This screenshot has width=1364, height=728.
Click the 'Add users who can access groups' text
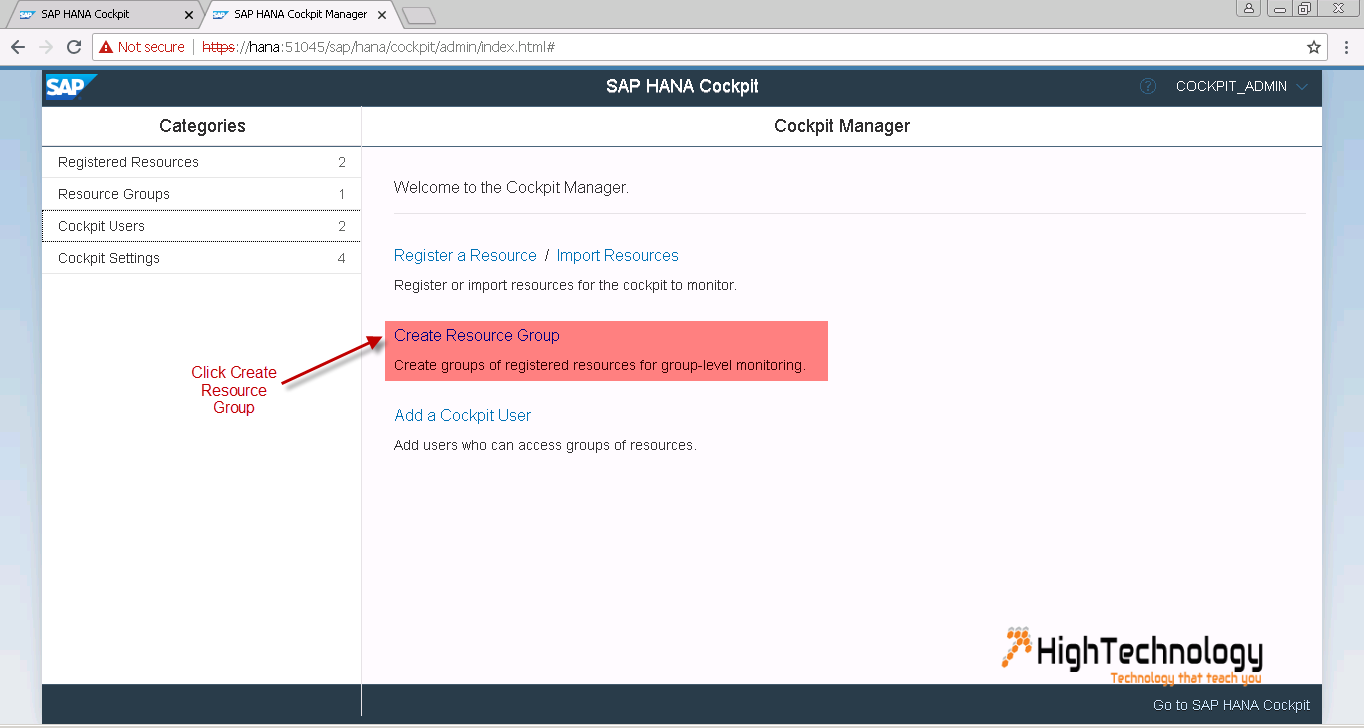[545, 445]
